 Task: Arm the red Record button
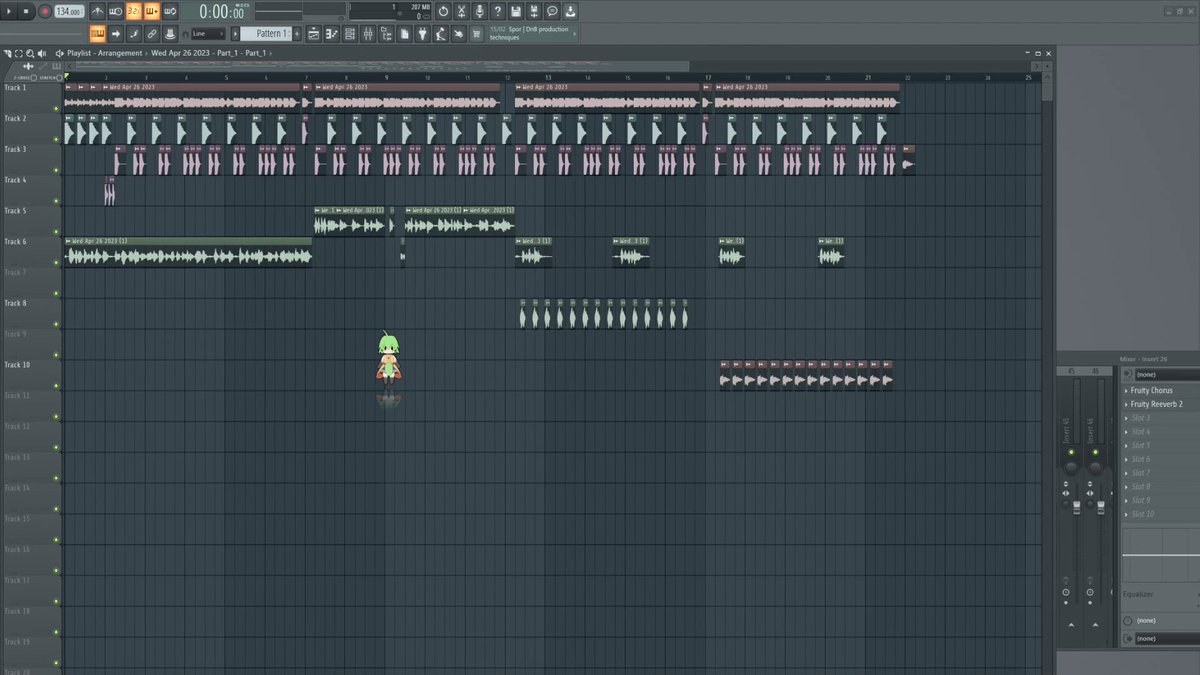point(45,11)
